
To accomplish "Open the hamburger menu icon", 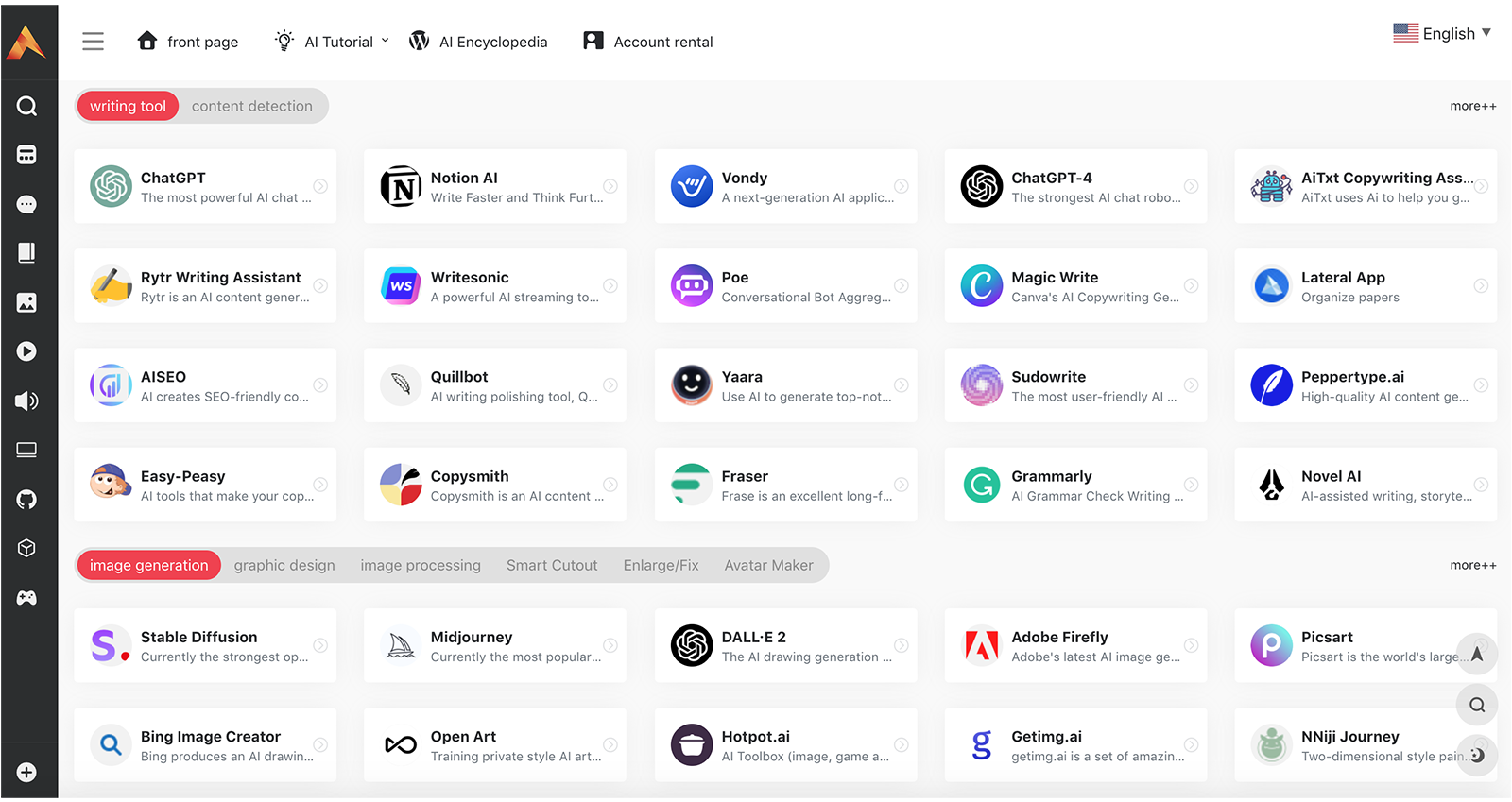I will coord(93,42).
